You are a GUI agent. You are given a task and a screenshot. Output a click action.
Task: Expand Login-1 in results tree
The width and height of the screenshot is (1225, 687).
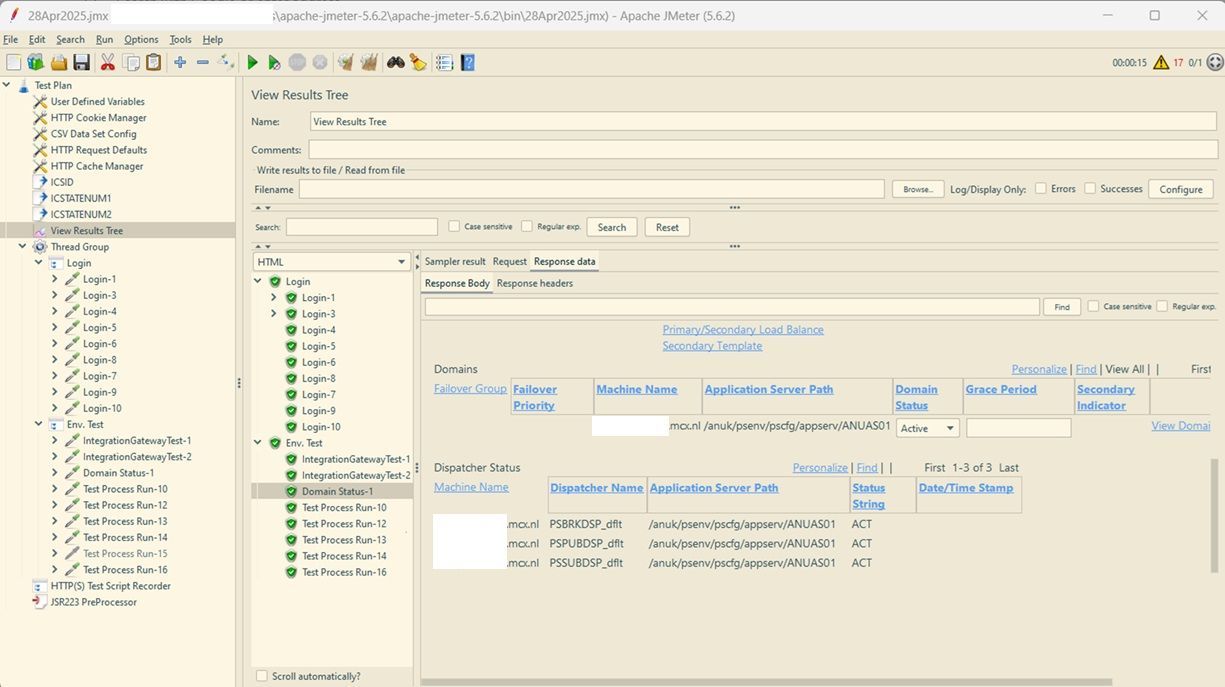(274, 298)
